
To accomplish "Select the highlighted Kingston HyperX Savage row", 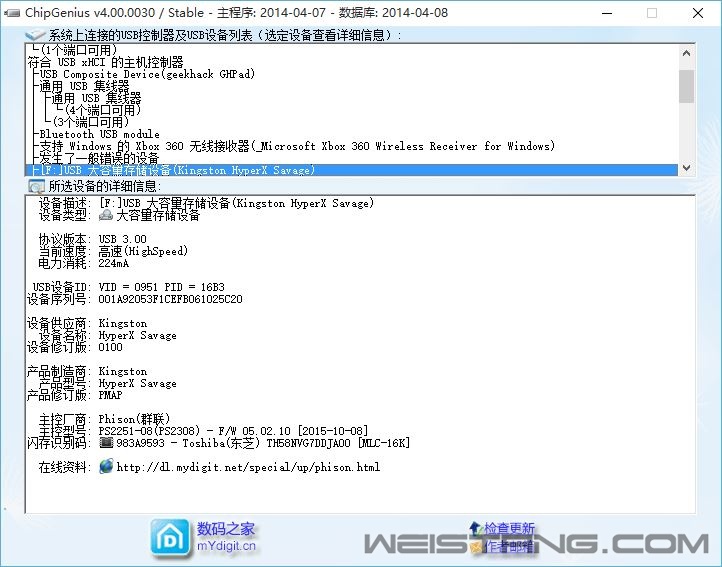I will point(352,170).
